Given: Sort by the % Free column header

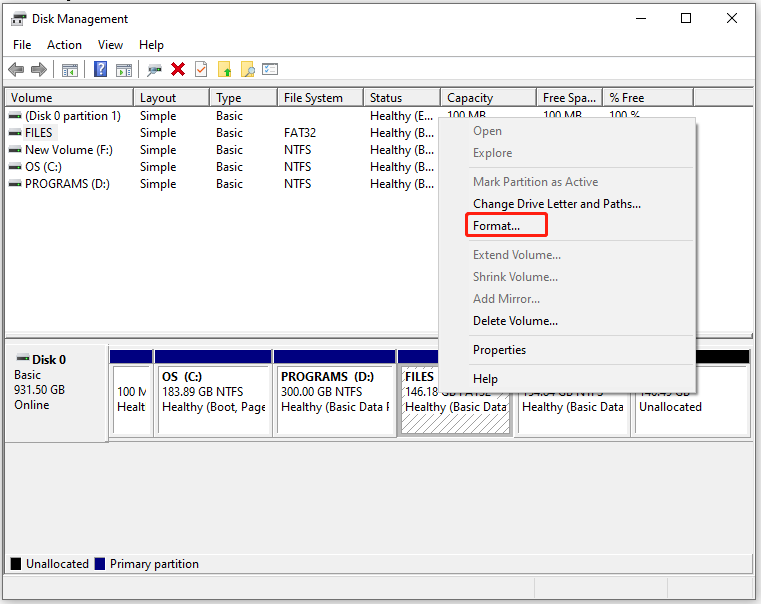Looking at the screenshot, I should pos(648,98).
